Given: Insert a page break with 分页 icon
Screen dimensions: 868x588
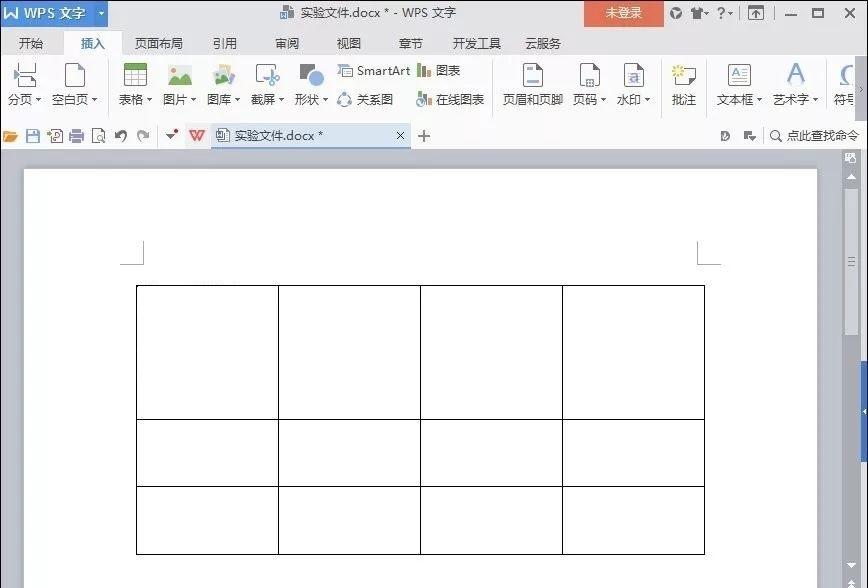Looking at the screenshot, I should [25, 76].
